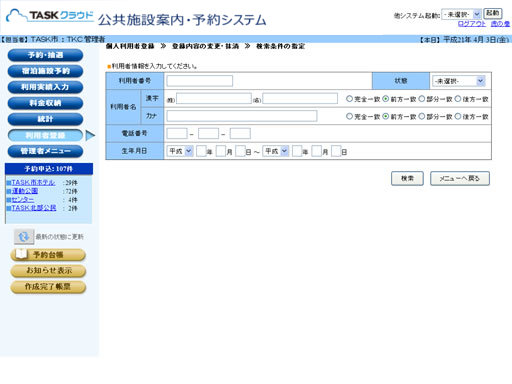Click the 起動 launch button

pos(493,13)
